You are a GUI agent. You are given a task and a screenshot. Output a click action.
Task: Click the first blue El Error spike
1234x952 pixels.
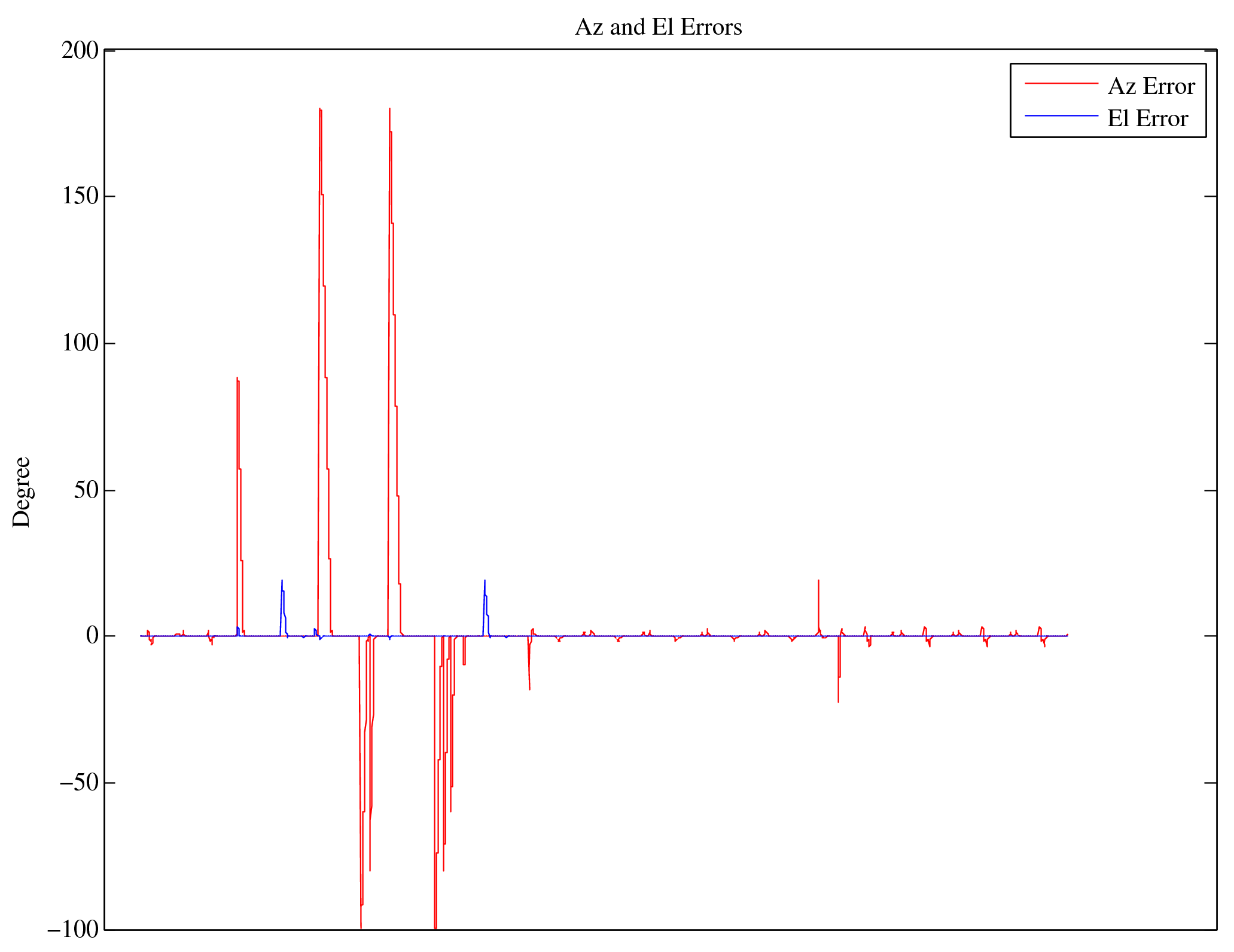[x=282, y=582]
